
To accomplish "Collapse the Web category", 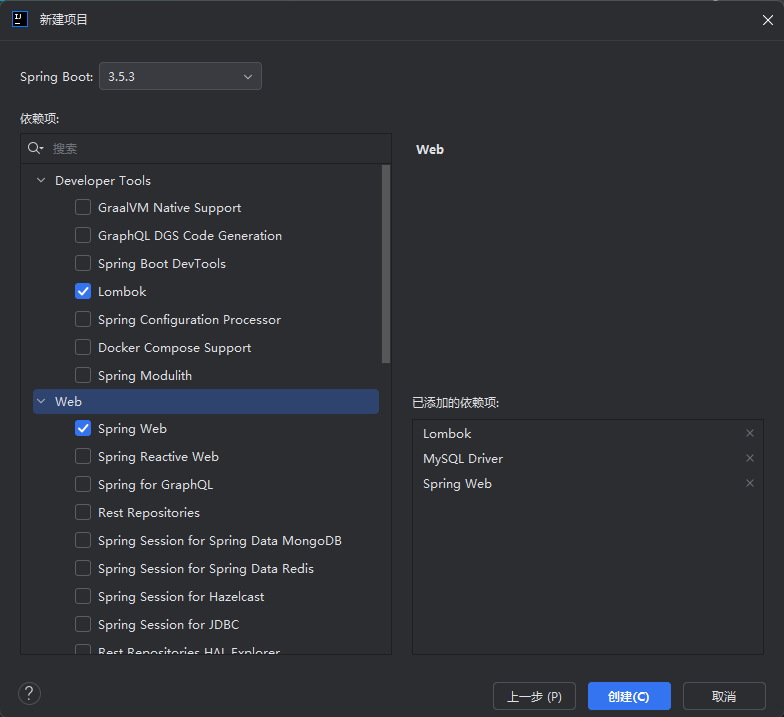I will point(41,402).
